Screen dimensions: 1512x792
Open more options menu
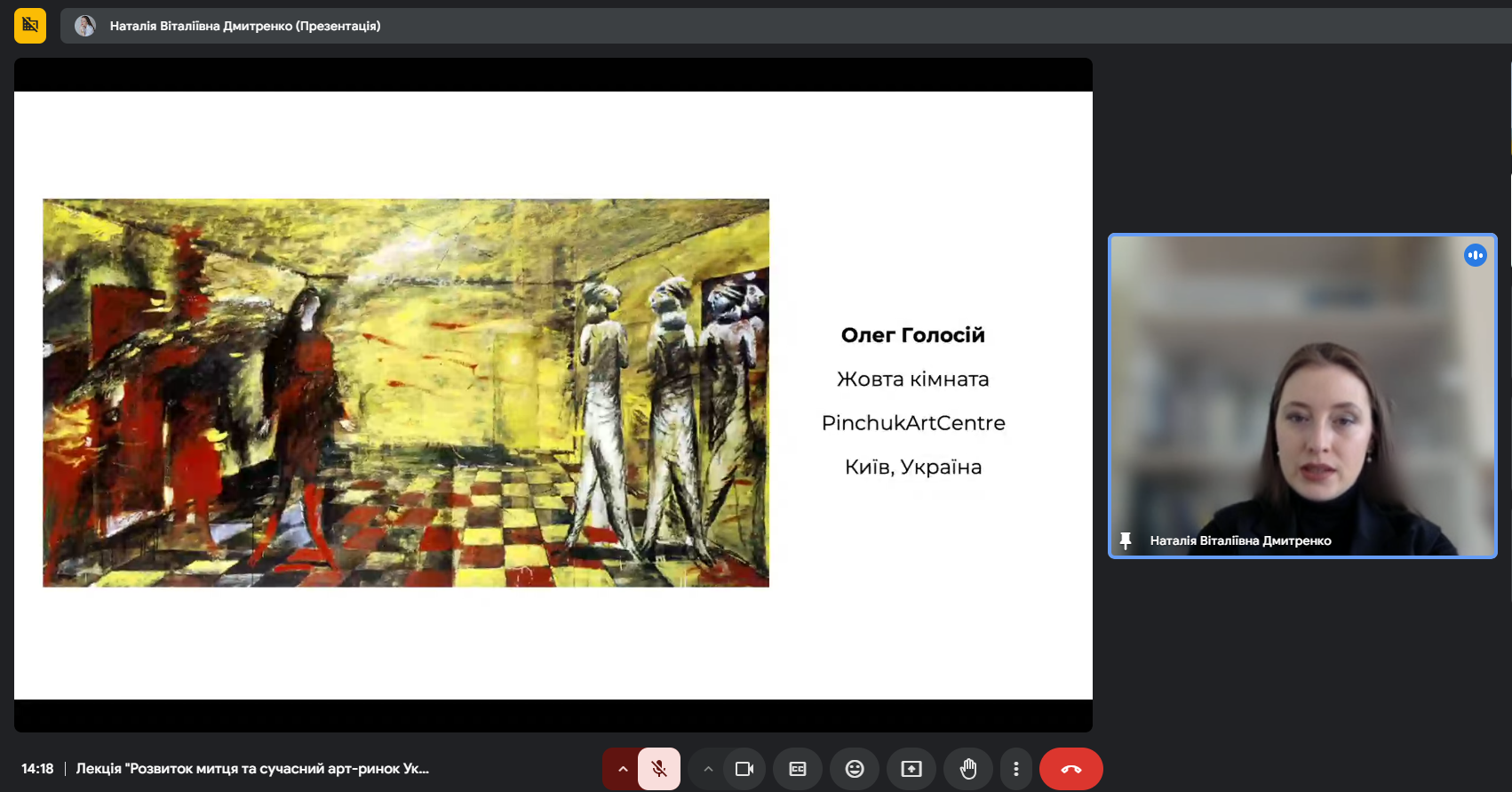1016,769
